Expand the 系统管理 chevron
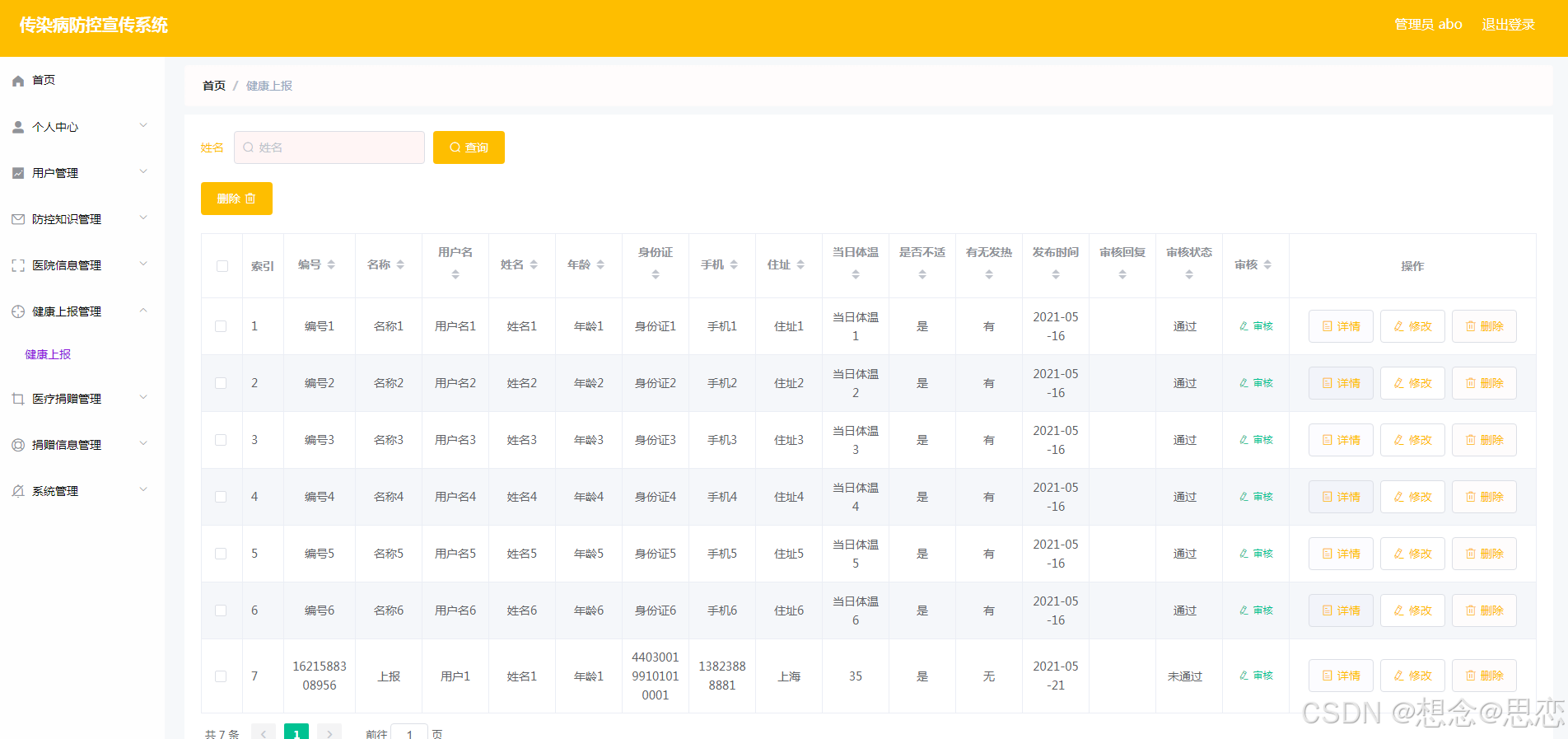 (x=143, y=490)
